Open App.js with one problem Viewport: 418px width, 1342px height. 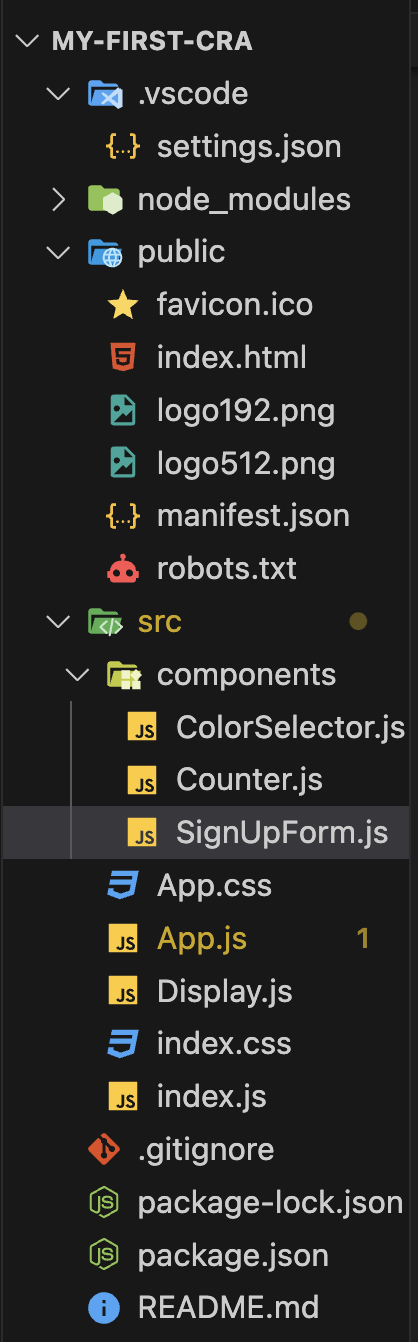(x=202, y=938)
